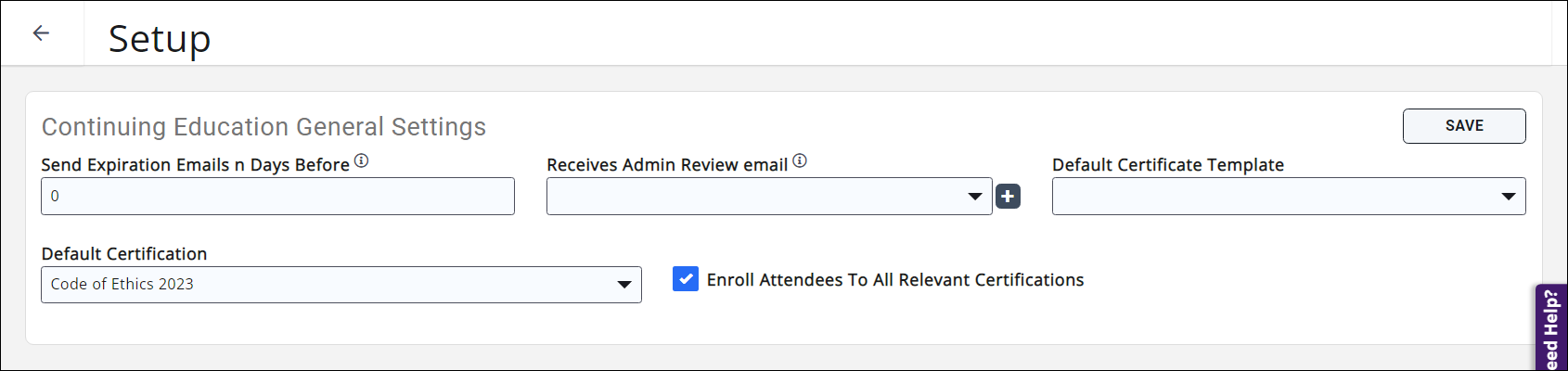Open the Need Help? side tab

1551,329
